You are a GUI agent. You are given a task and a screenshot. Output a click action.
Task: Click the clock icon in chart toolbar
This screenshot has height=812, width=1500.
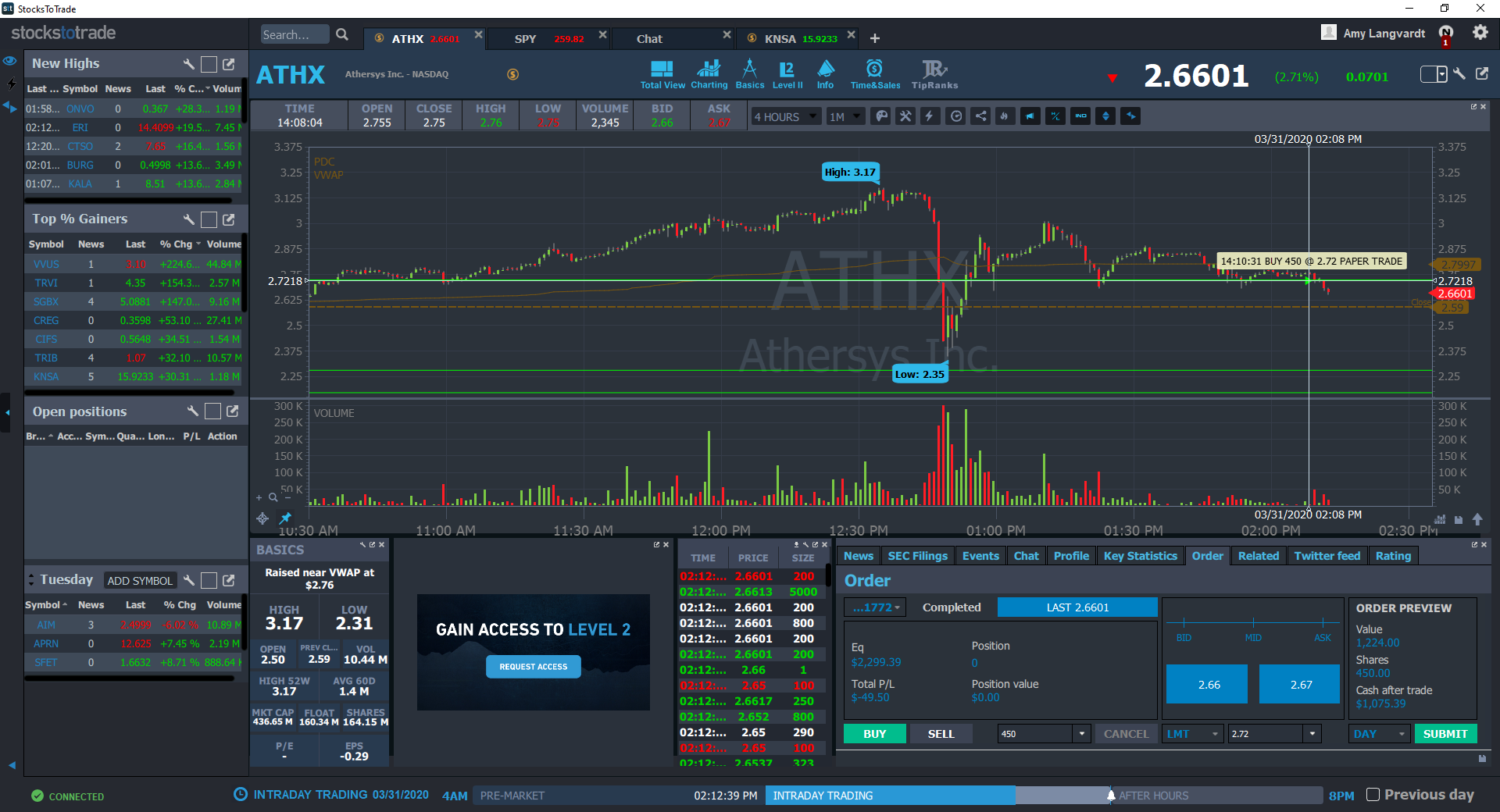[x=955, y=116]
